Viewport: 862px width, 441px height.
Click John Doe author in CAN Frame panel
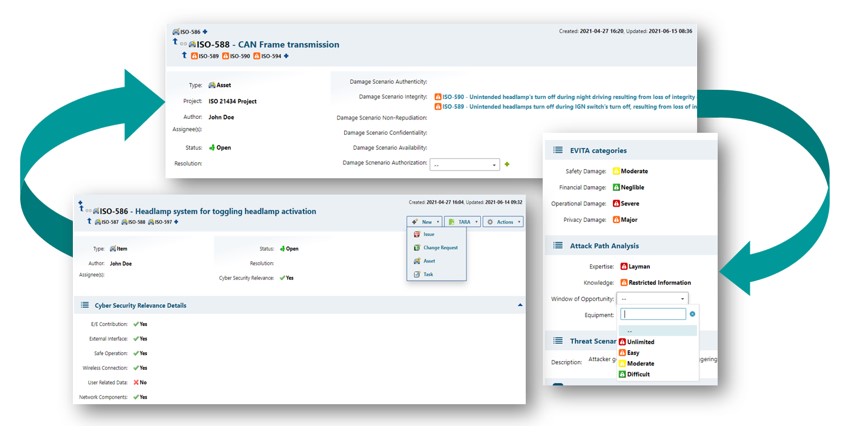[x=221, y=117]
